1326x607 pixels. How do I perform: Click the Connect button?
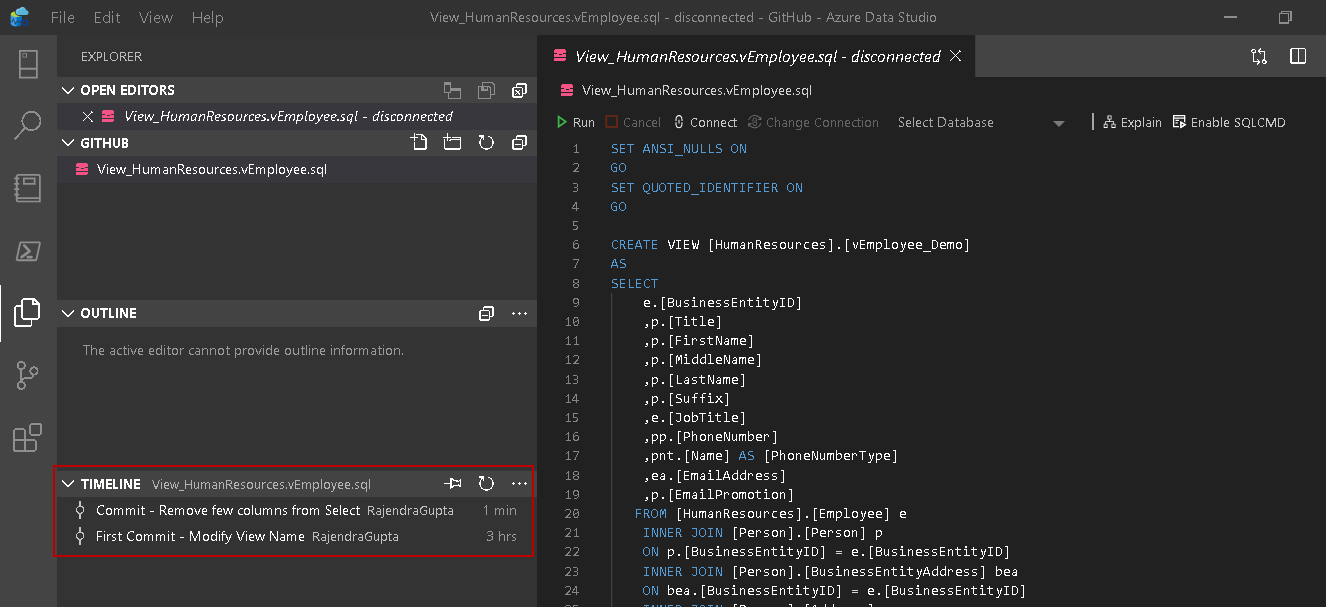705,122
